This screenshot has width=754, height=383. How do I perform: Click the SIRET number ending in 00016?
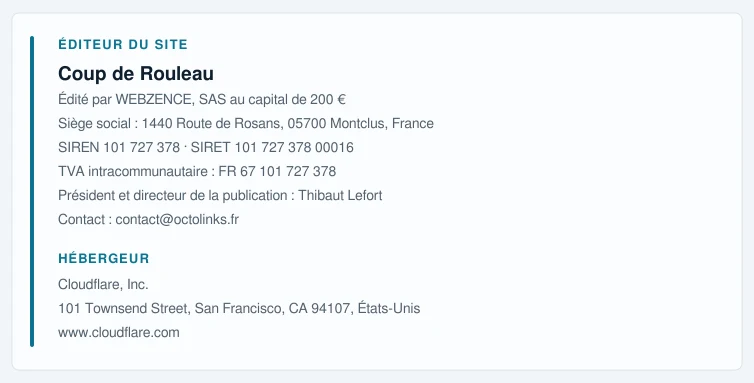pos(294,147)
